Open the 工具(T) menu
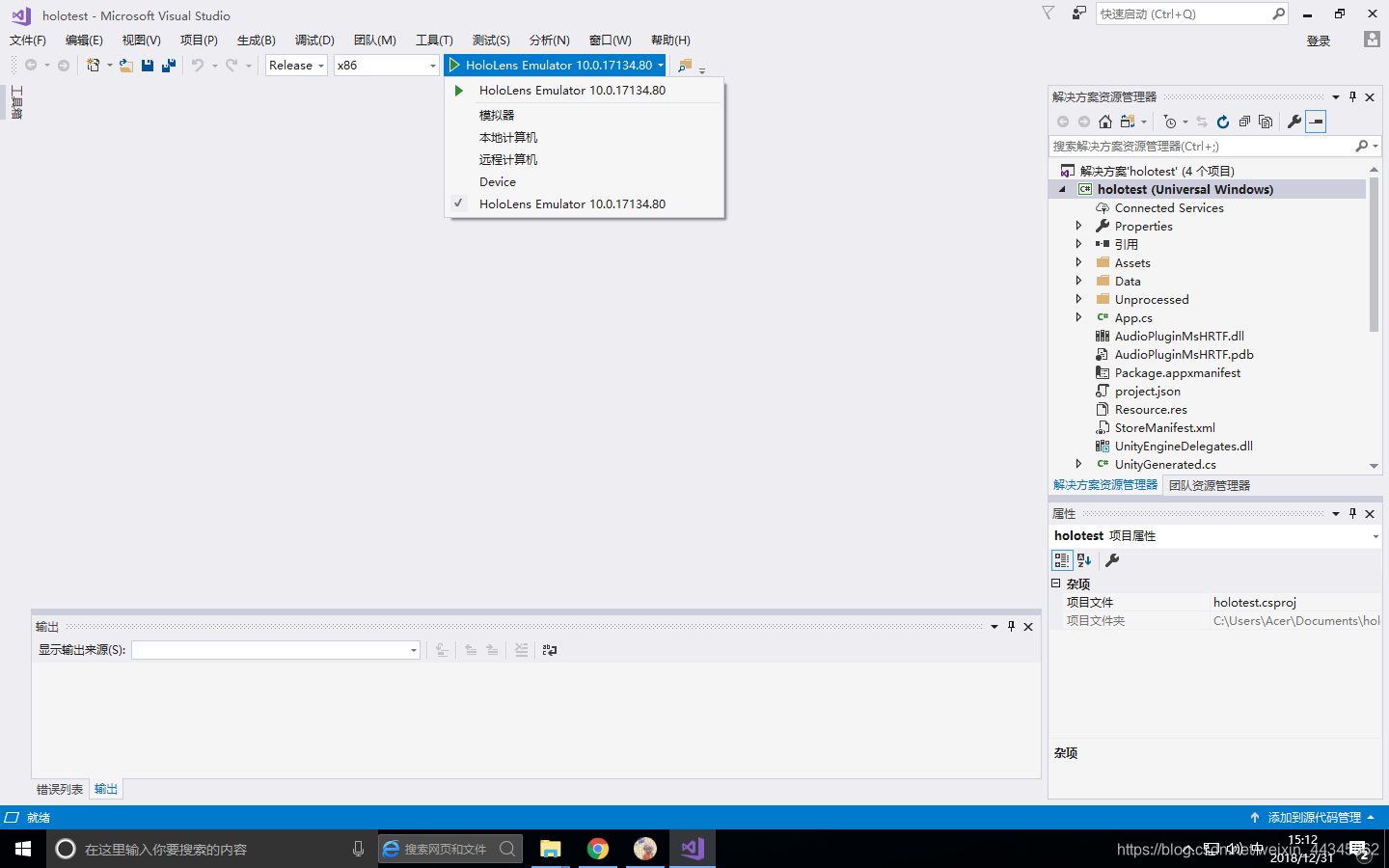Viewport: 1389px width, 868px height. [x=434, y=41]
